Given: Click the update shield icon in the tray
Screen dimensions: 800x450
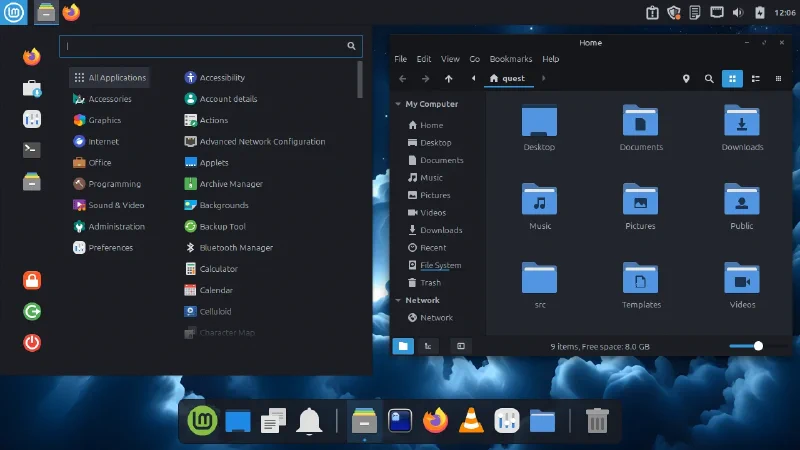Looking at the screenshot, I should coord(673,12).
